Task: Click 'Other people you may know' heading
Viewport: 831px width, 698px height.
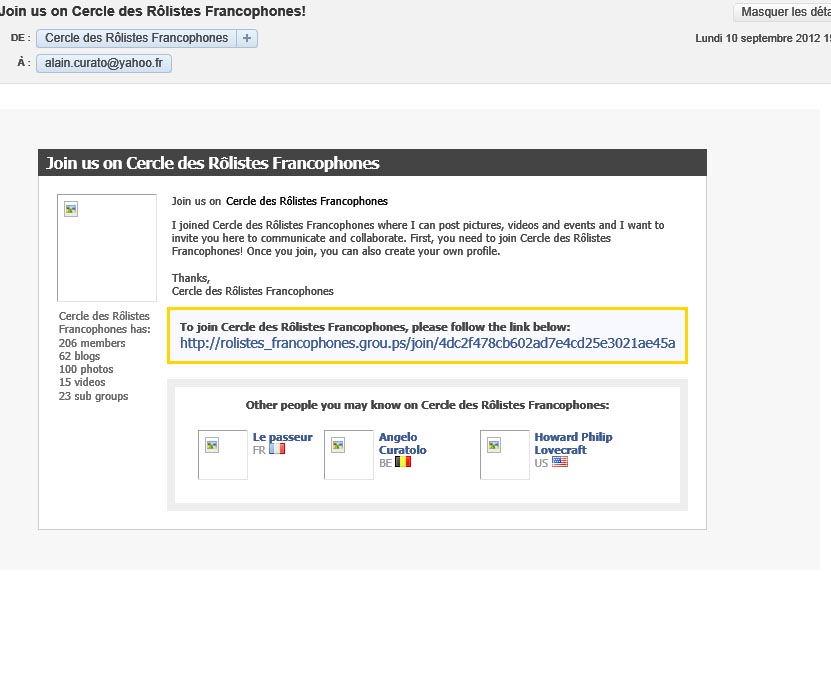Action: coord(427,405)
